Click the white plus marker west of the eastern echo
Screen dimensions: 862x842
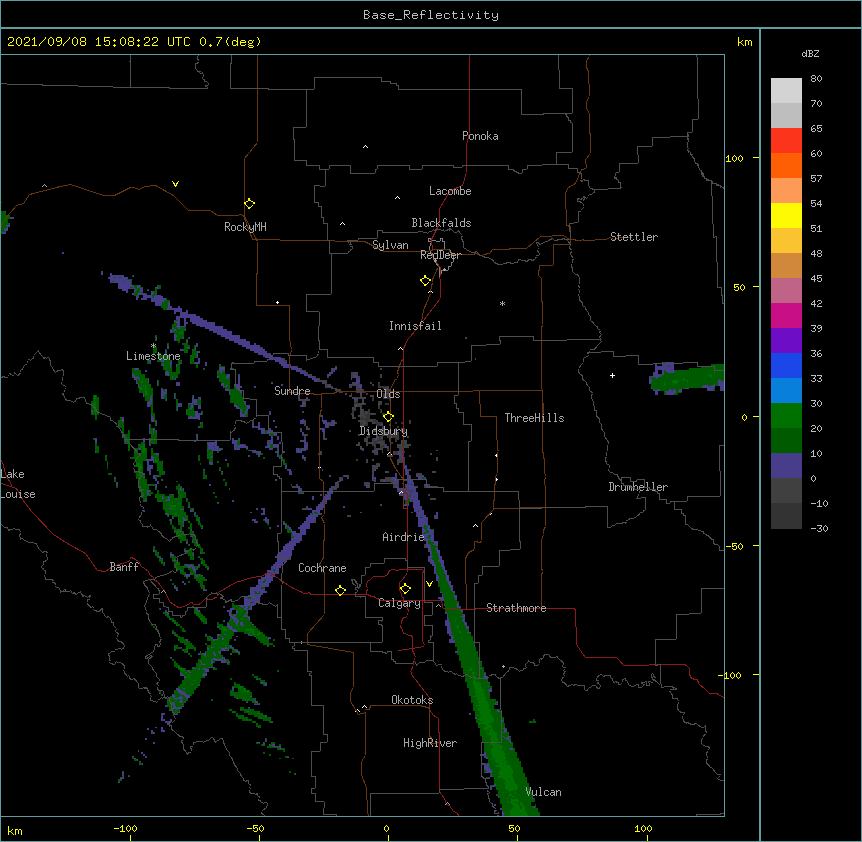click(612, 375)
